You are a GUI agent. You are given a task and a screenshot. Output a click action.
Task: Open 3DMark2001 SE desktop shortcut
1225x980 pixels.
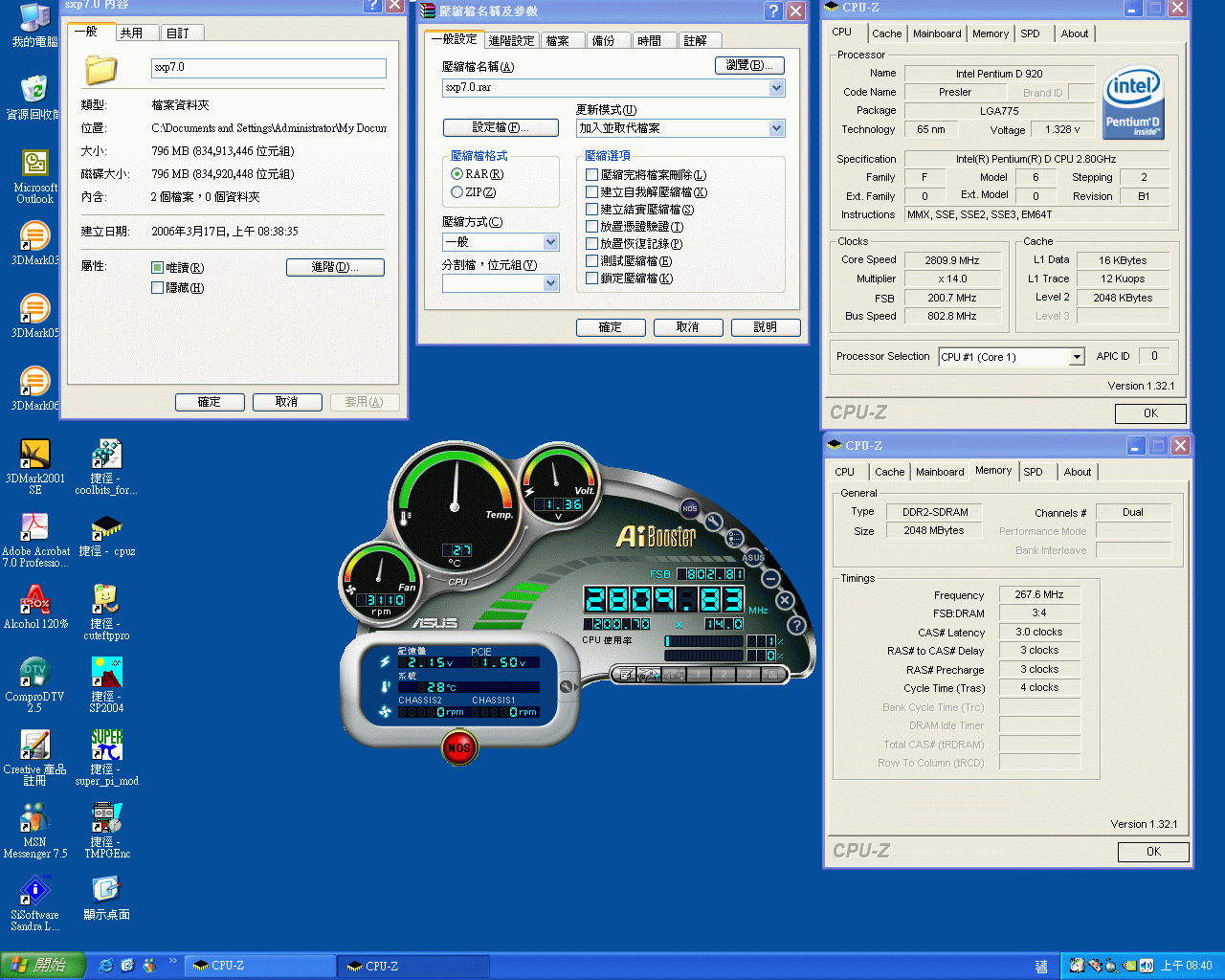tap(34, 466)
